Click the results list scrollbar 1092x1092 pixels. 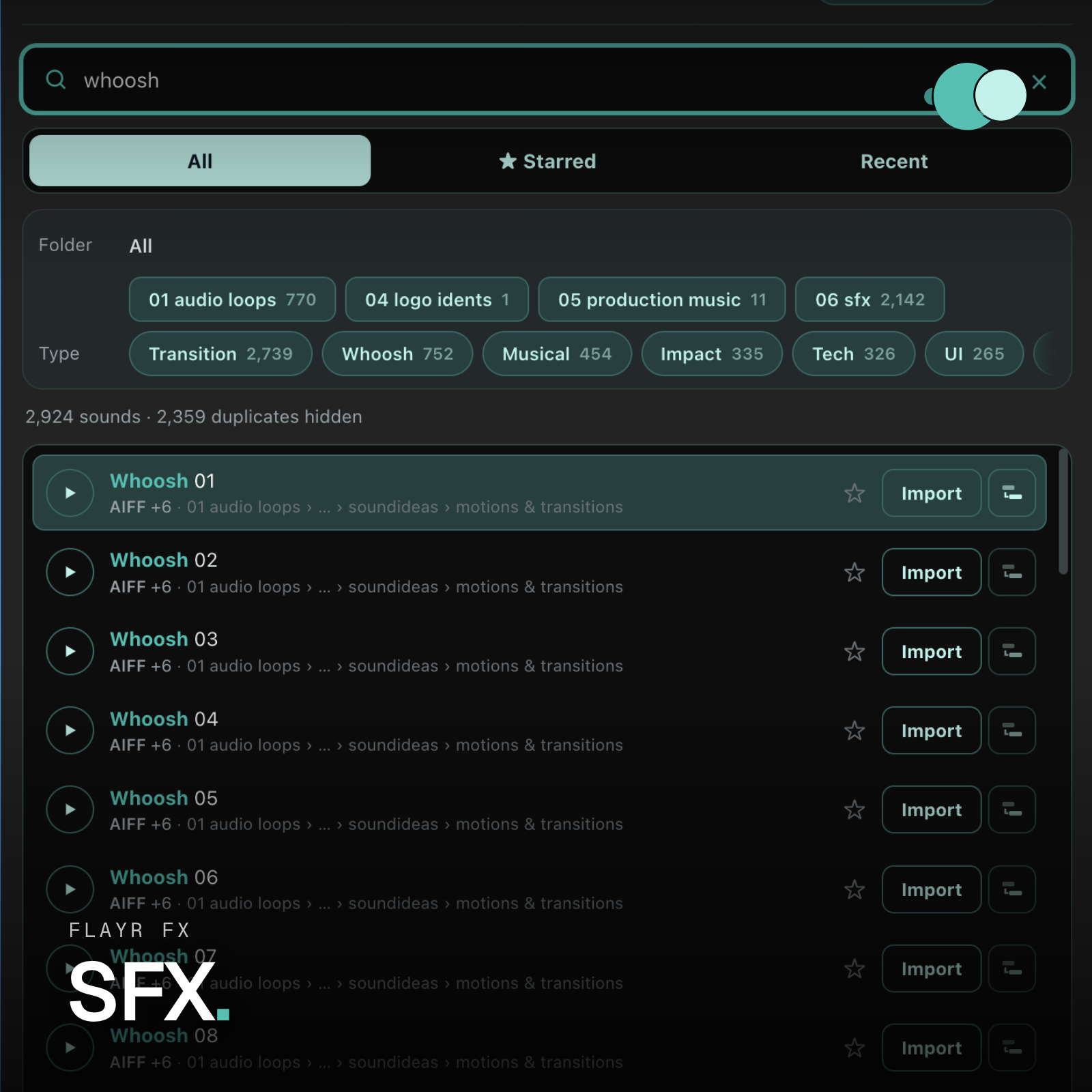1063,512
